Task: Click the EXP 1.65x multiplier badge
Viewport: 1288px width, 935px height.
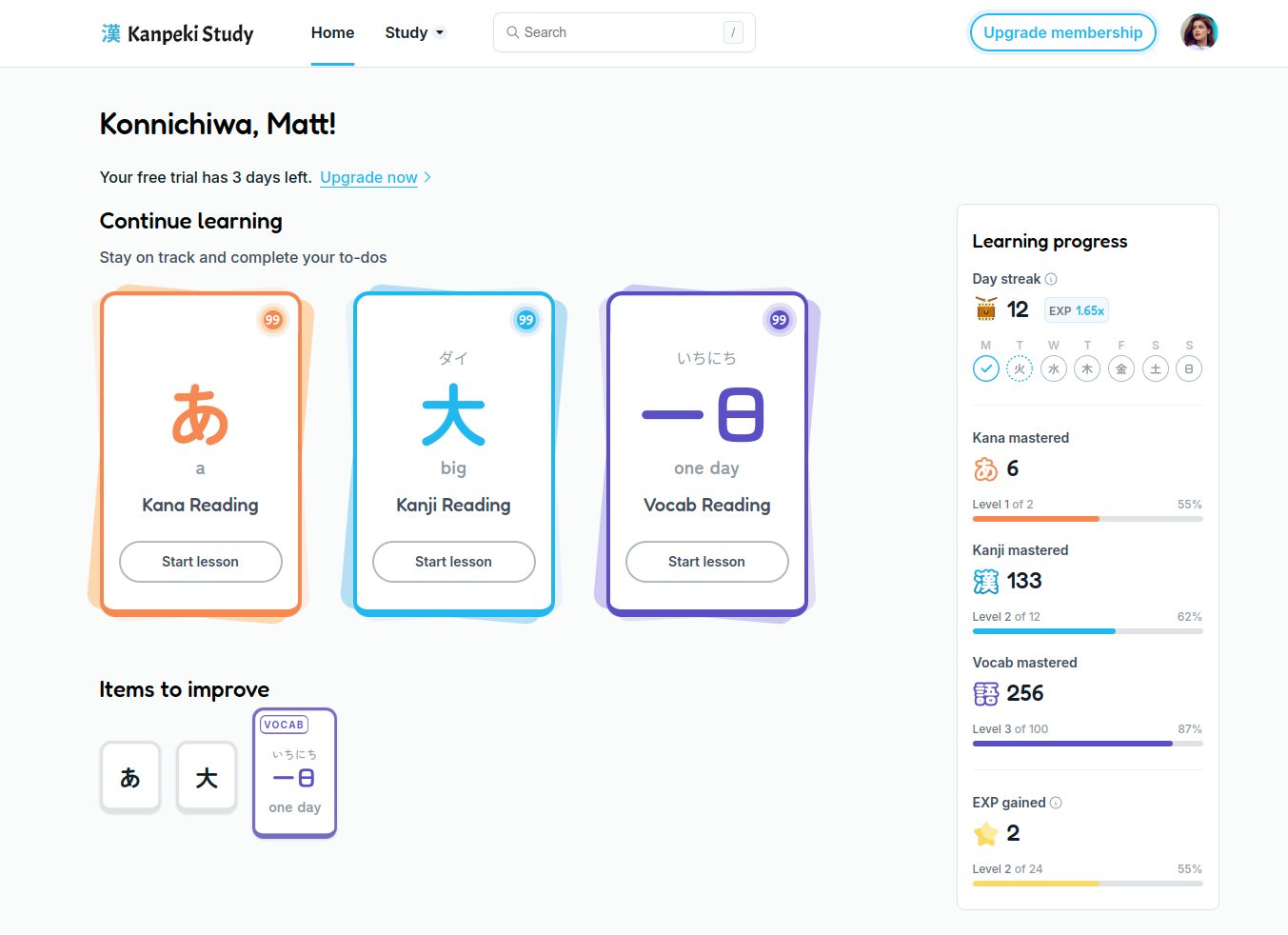Action: tap(1076, 310)
